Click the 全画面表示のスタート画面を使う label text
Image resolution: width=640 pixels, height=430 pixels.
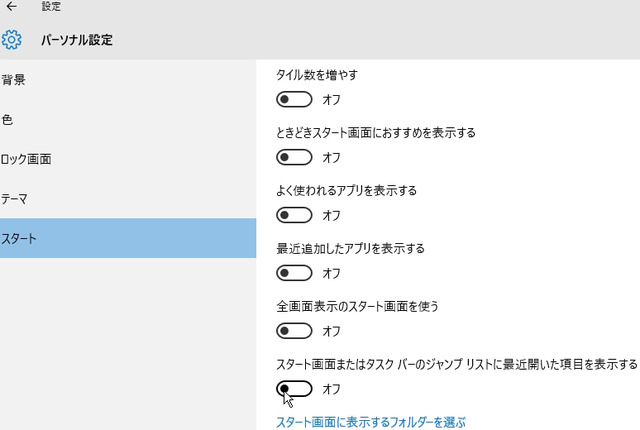click(357, 306)
